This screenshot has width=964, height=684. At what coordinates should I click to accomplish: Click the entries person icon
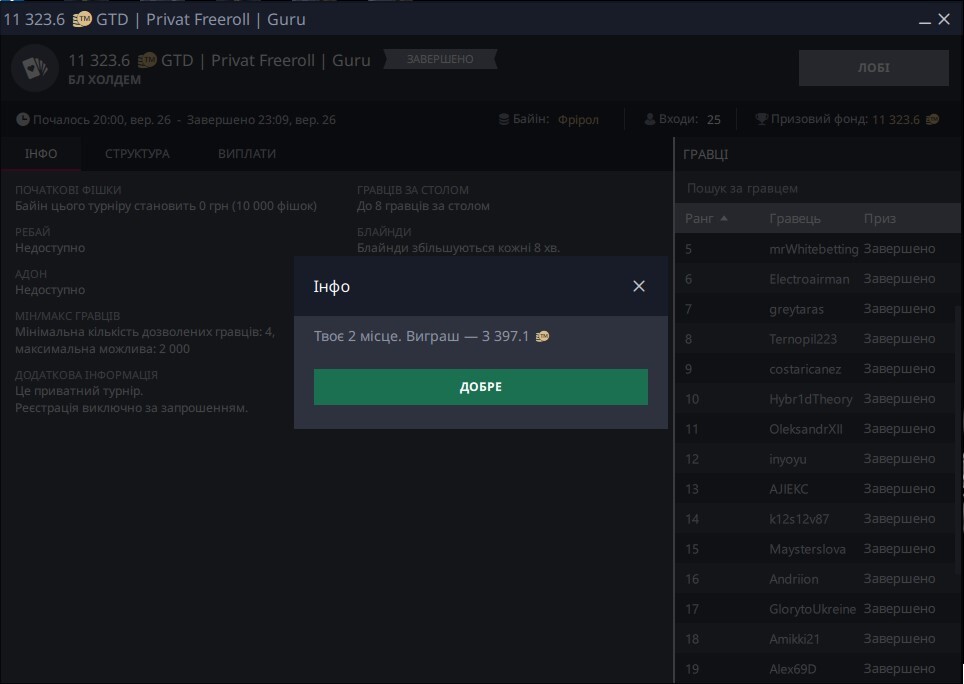(649, 120)
